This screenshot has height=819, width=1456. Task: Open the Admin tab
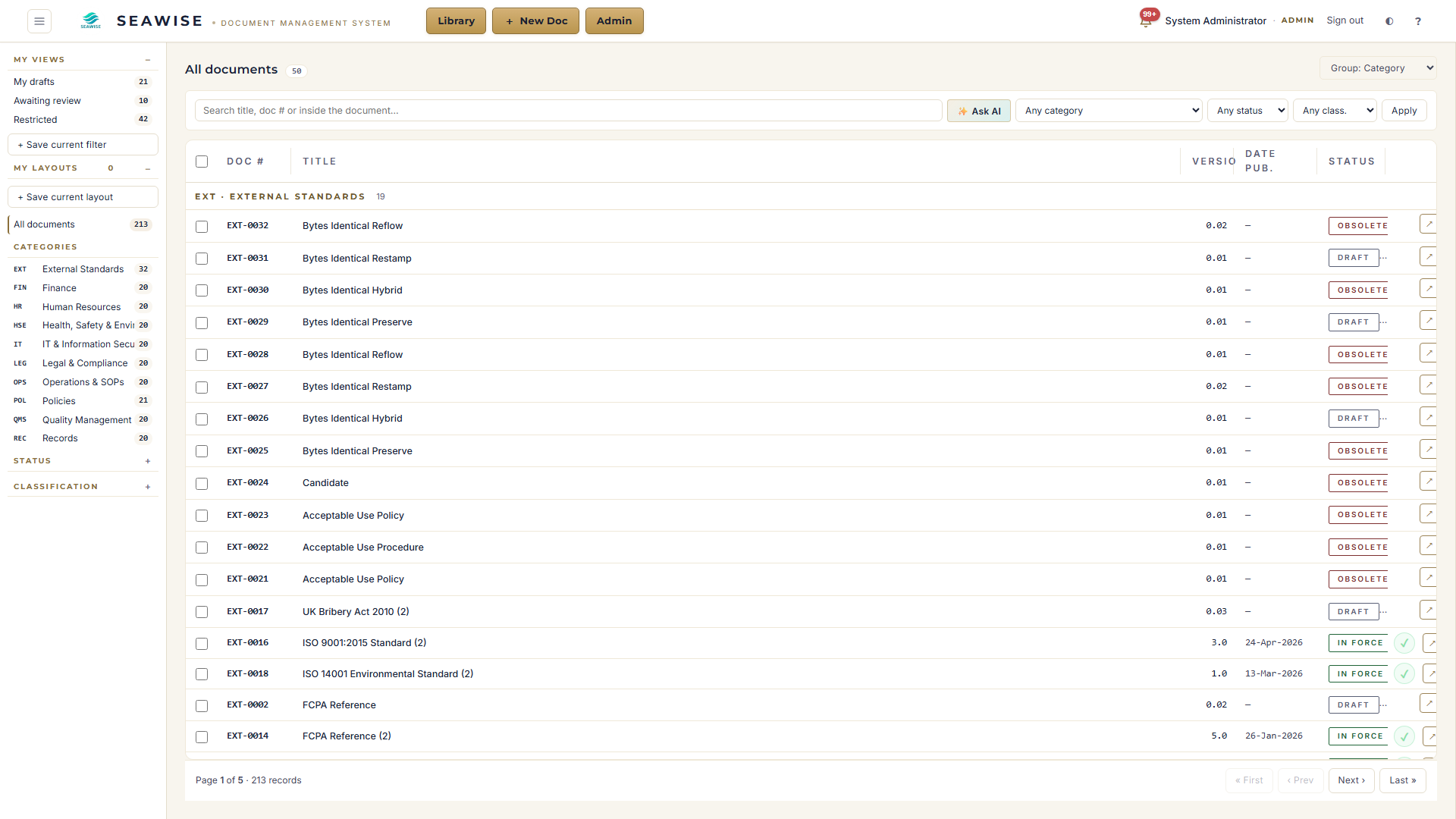point(614,21)
